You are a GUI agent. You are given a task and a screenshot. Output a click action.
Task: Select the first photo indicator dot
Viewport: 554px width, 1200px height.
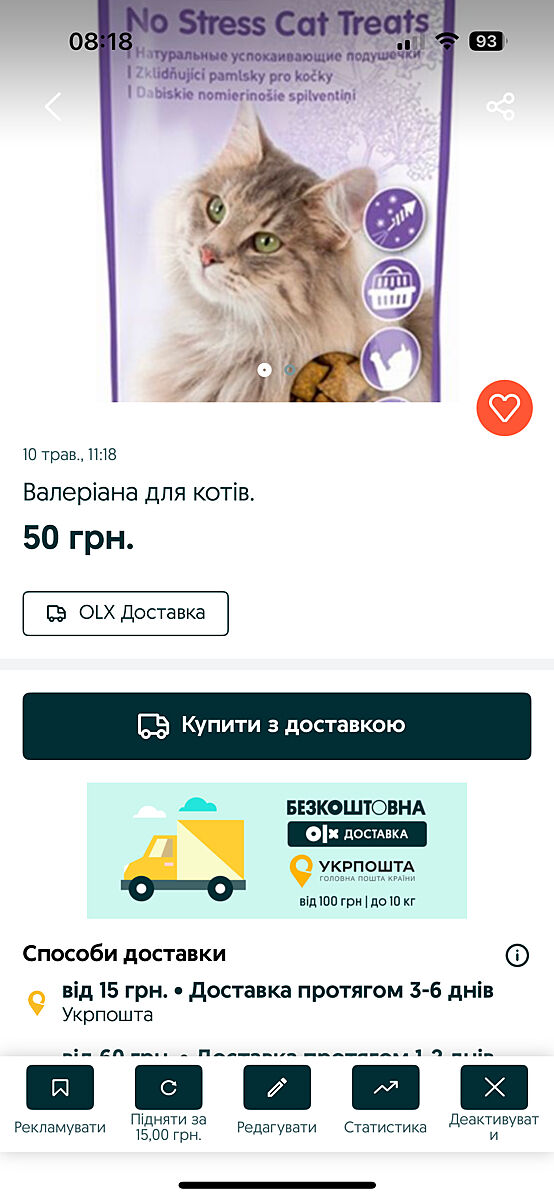264,370
